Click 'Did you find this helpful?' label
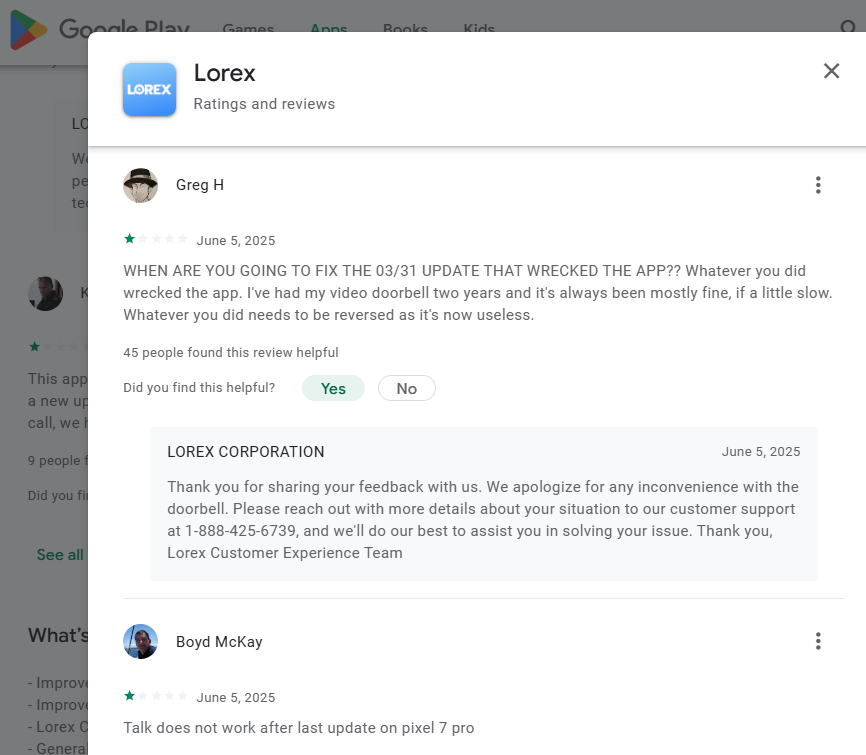The width and height of the screenshot is (866, 755). coord(199,388)
